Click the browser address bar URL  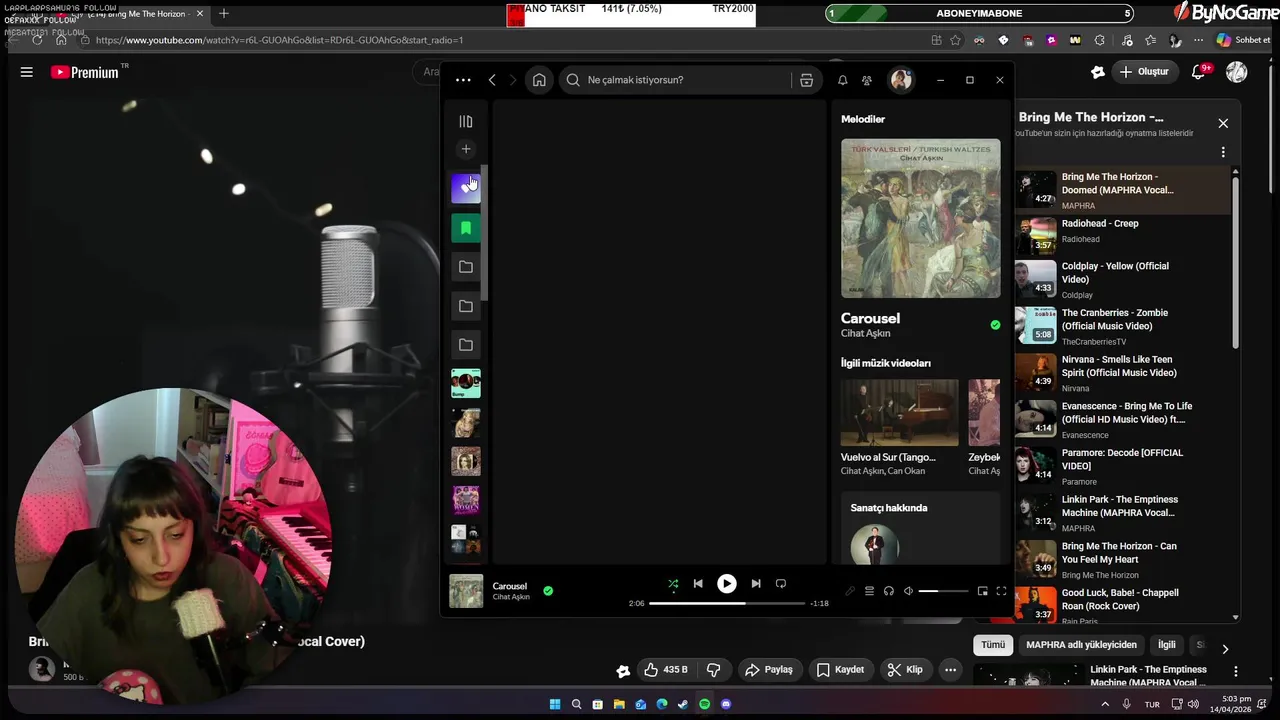[279, 40]
